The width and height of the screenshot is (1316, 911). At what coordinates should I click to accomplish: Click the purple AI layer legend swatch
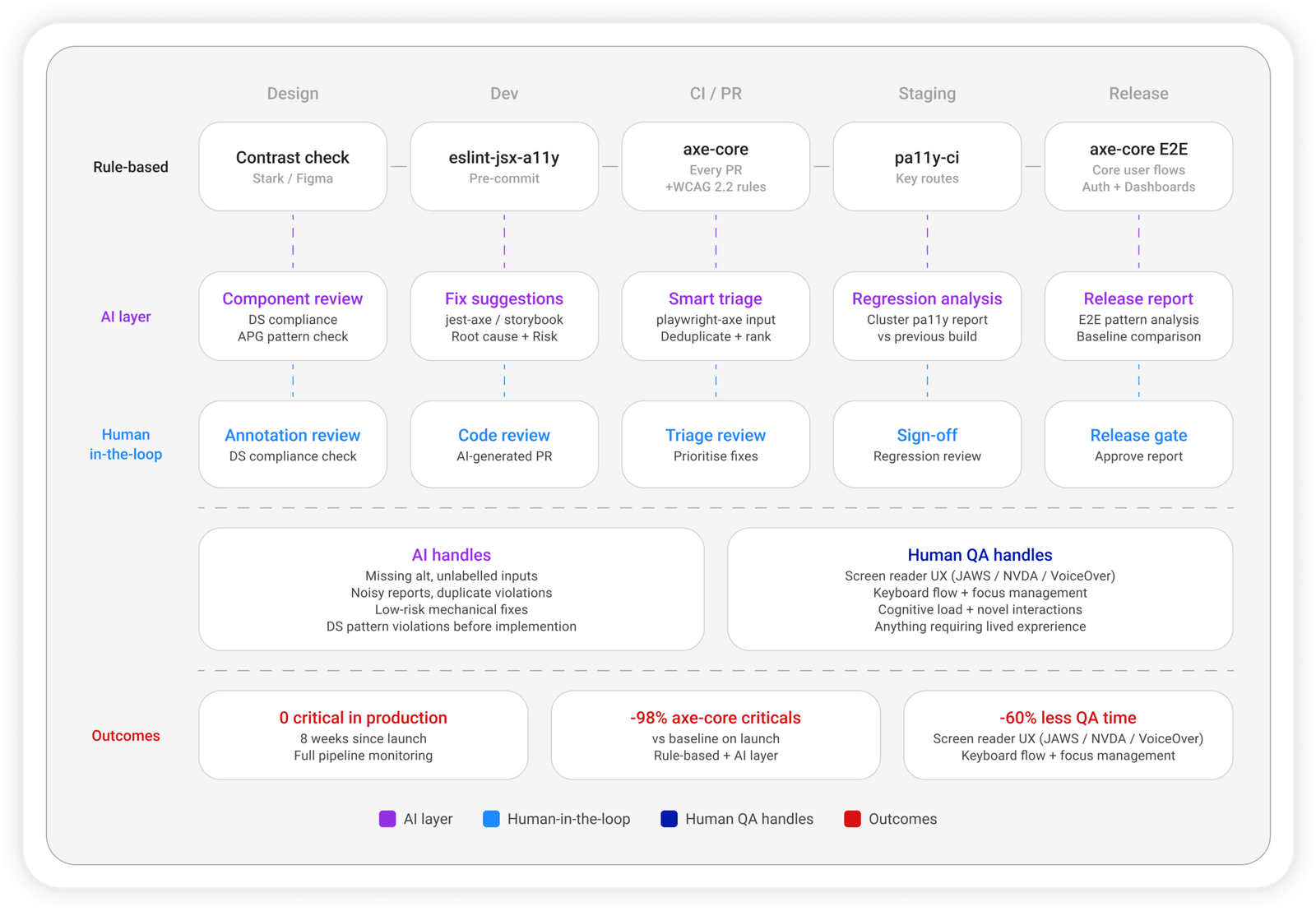387,819
